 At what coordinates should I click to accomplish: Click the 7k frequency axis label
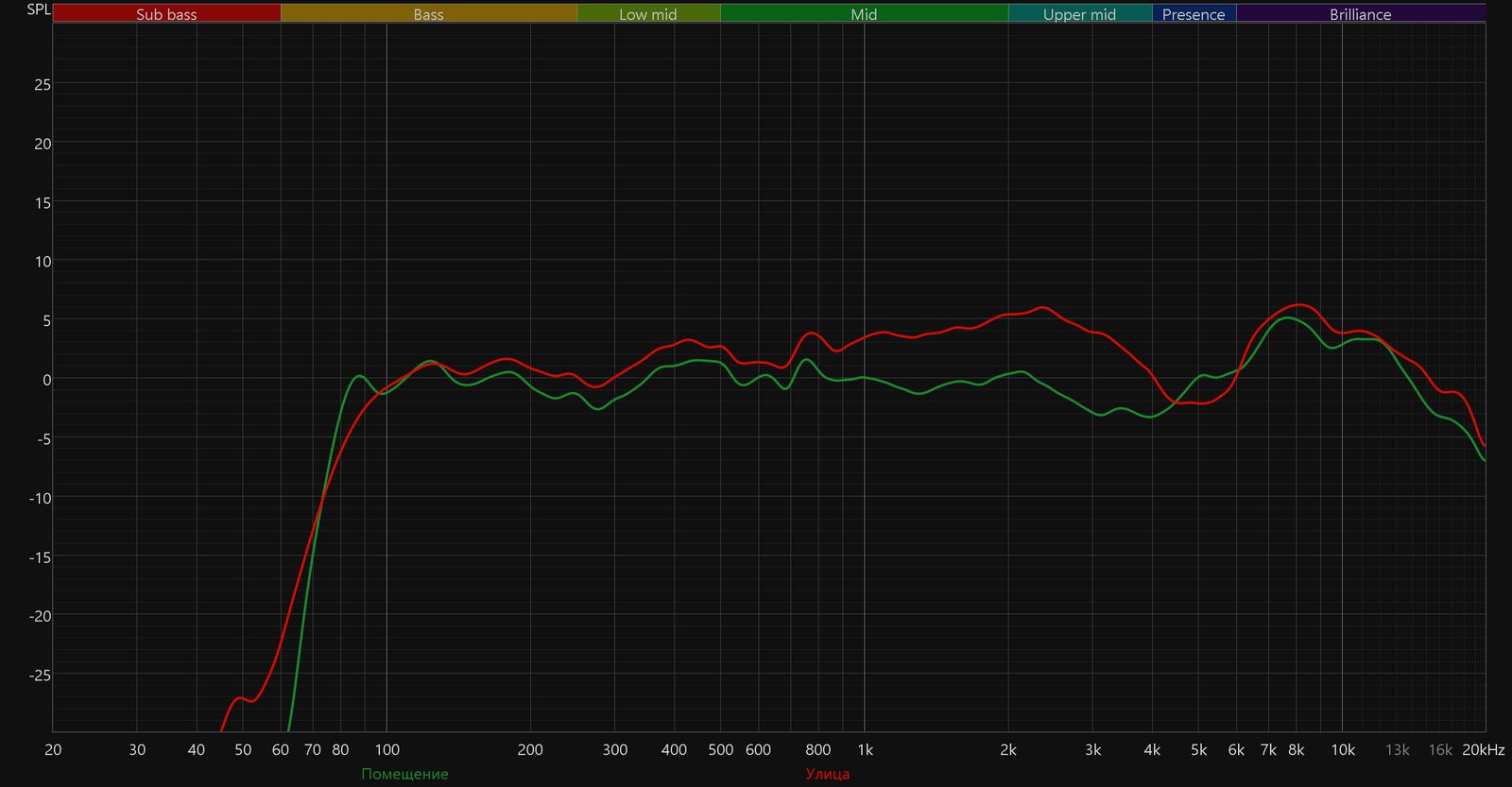1268,749
